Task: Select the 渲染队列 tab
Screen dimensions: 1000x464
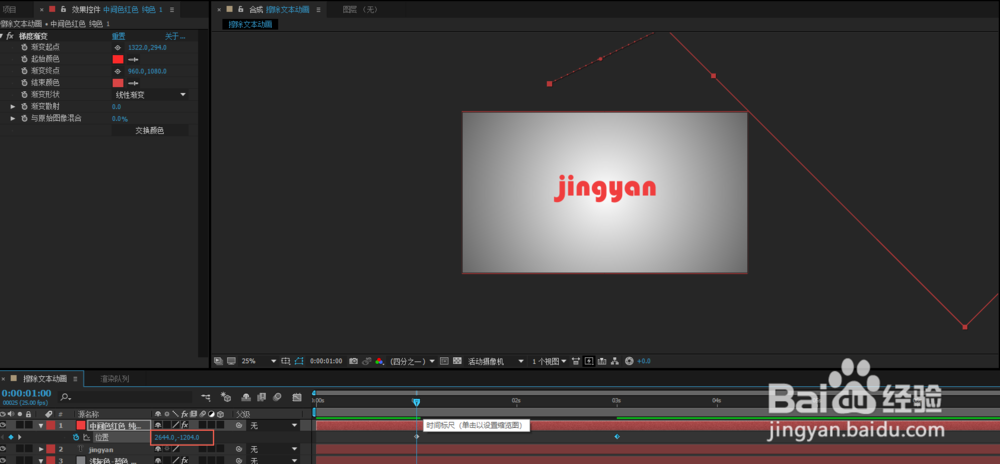Action: (x=115, y=379)
